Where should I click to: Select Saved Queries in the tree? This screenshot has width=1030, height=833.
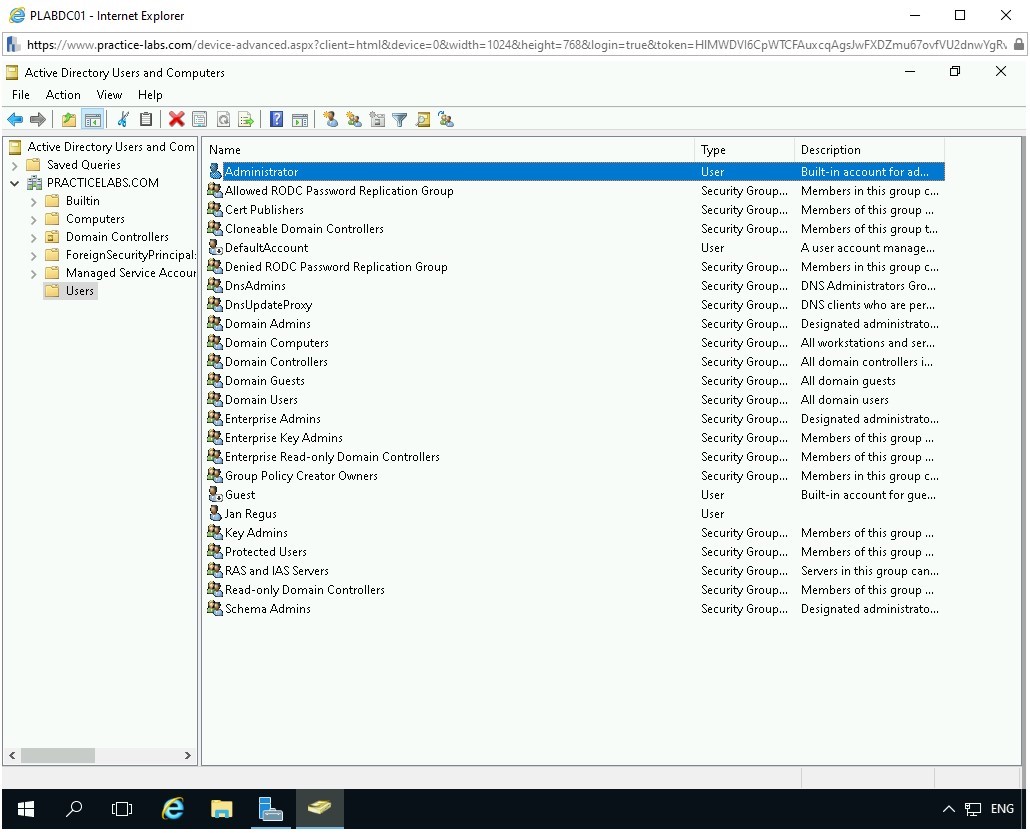click(83, 165)
